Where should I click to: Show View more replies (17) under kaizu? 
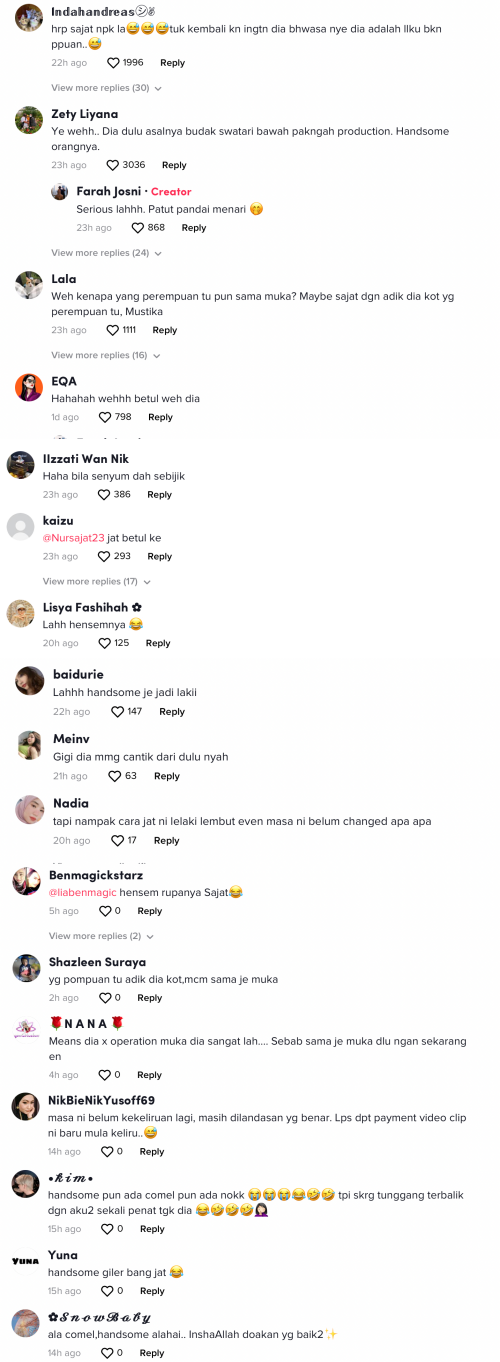97,581
